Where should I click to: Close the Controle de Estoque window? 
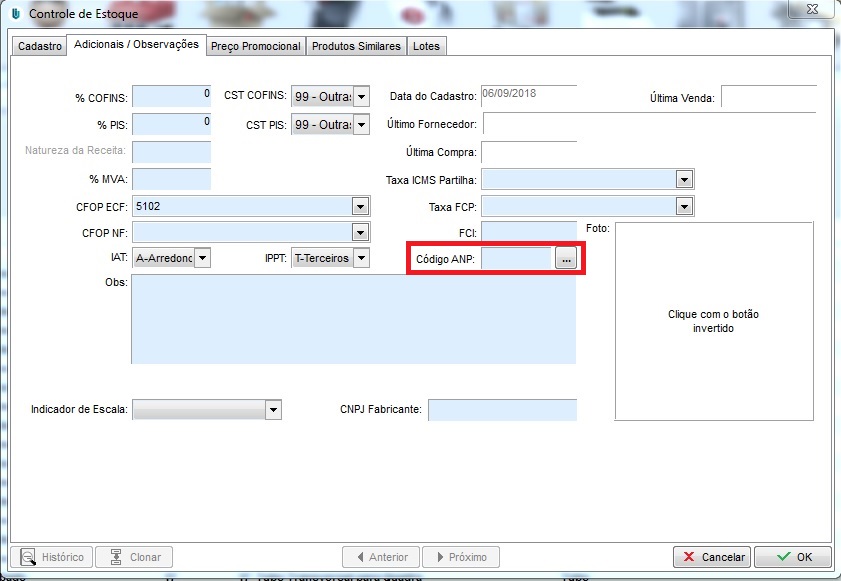tap(810, 12)
